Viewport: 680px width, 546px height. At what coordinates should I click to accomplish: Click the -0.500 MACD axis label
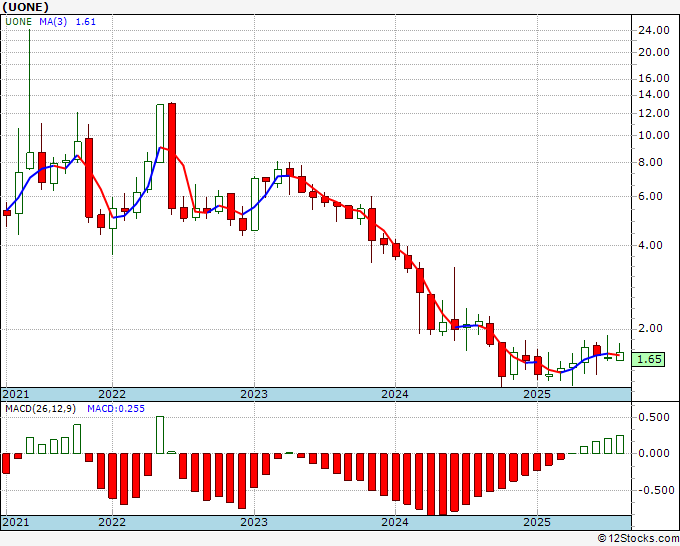tap(656, 490)
